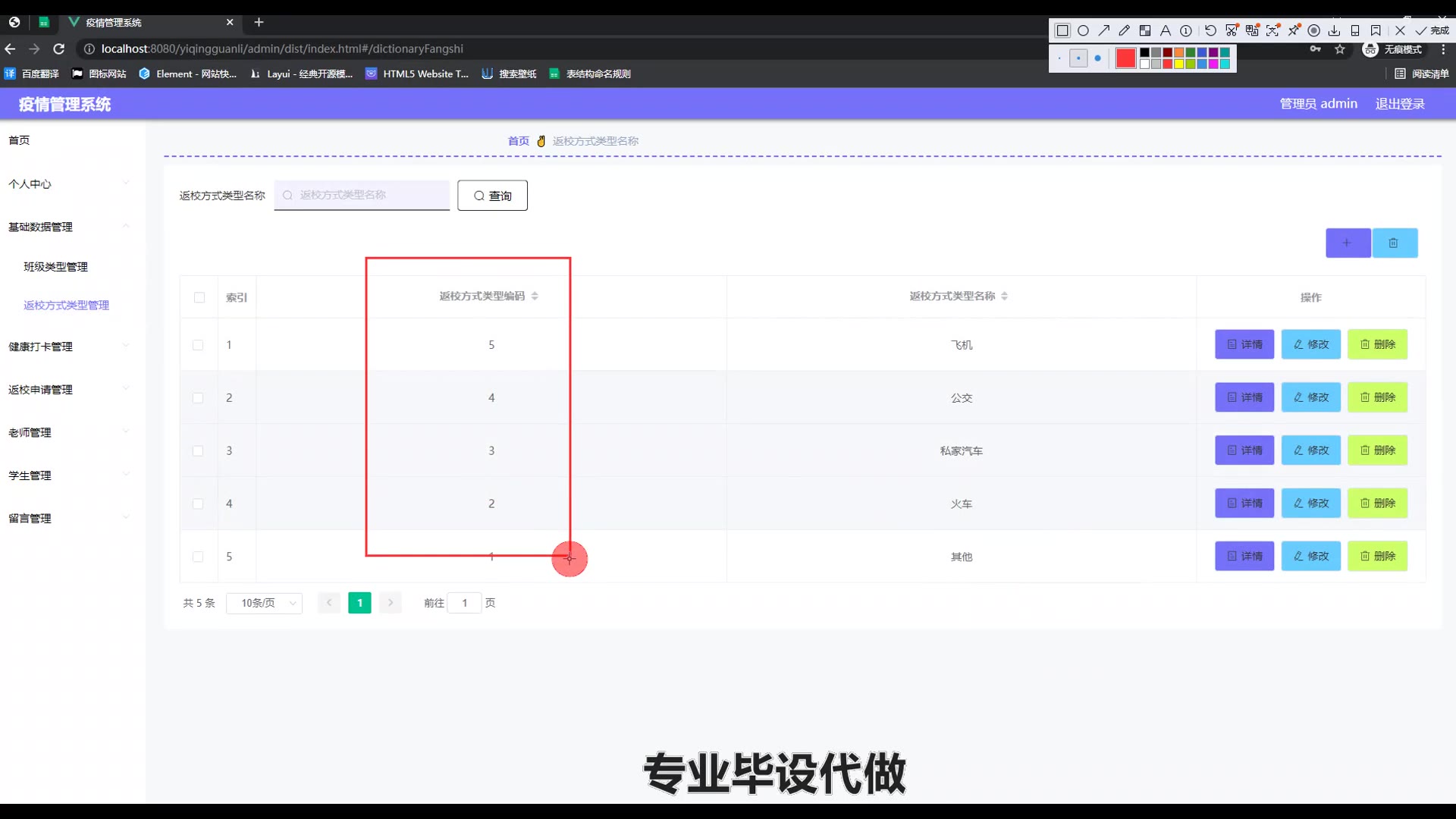Image resolution: width=1456 pixels, height=819 pixels.
Task: Finish the screenshot with 完成
Action: tap(1432, 31)
